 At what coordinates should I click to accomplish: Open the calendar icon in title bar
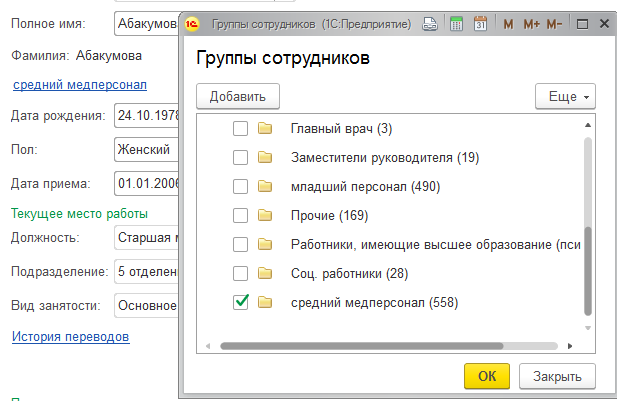point(480,24)
